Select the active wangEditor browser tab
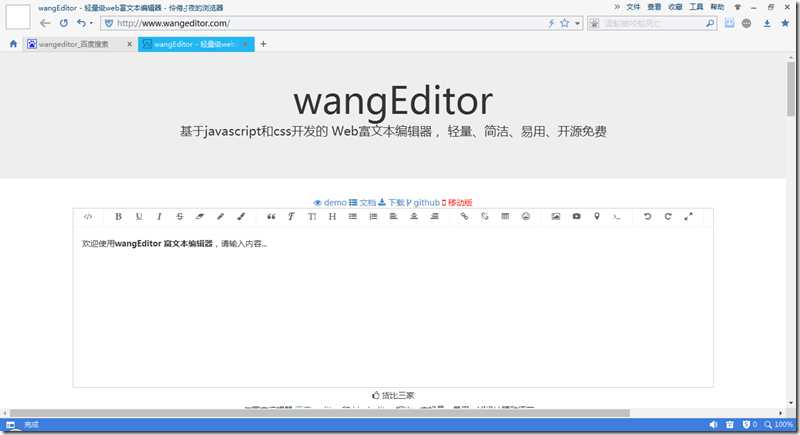800x435 pixels. coord(194,44)
